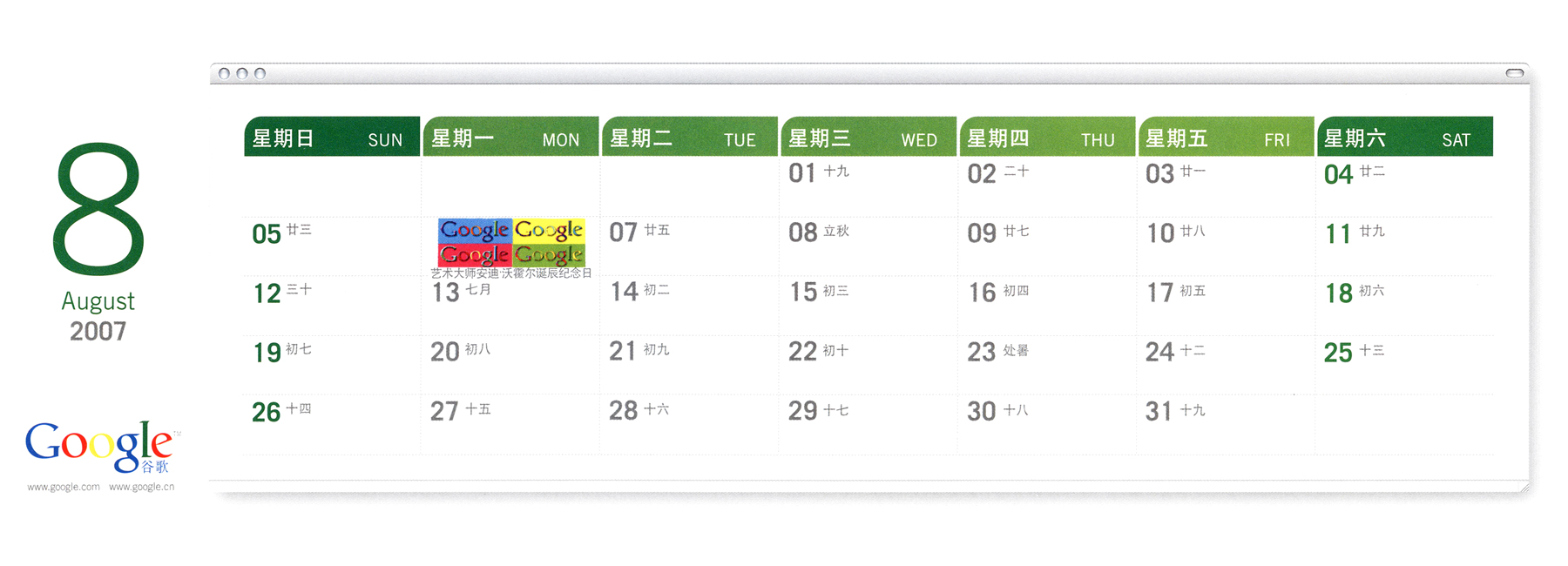Open the www.google.cn link
This screenshot has height=566, width=1568.
point(141,487)
